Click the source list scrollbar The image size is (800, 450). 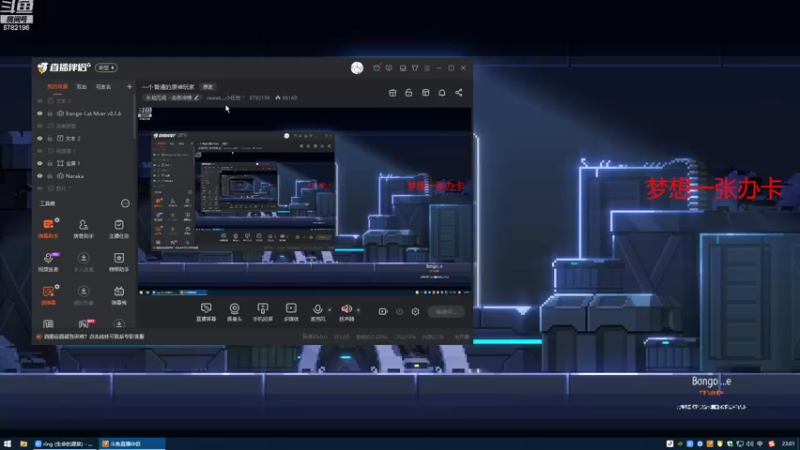pyautogui.click(x=135, y=117)
